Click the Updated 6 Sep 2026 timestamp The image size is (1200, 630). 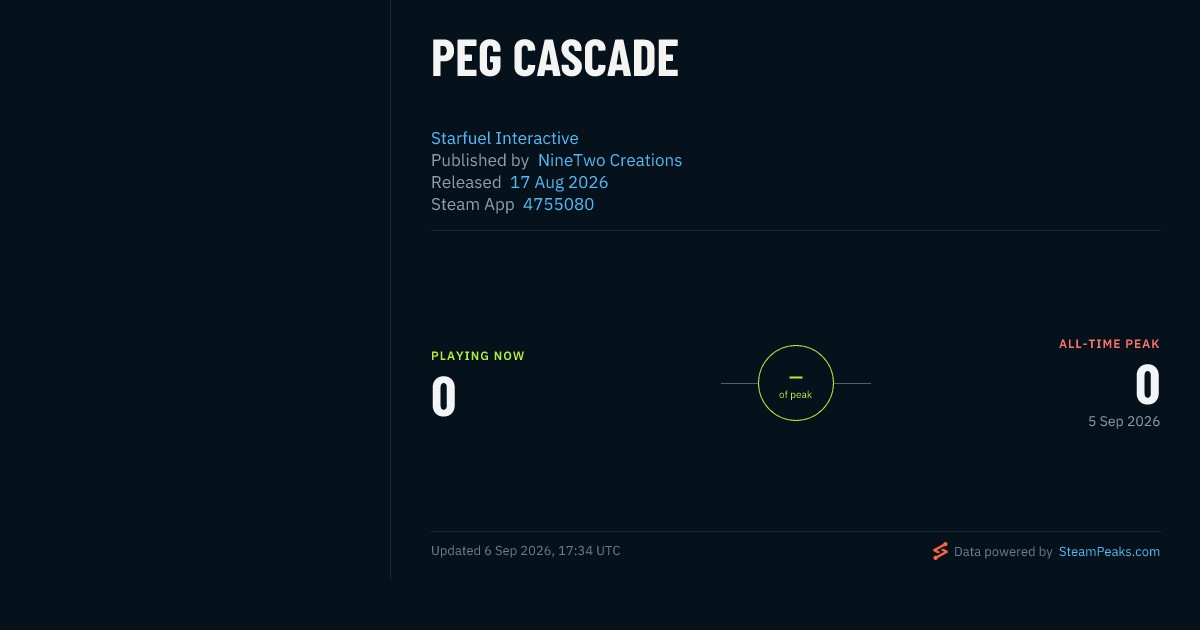526,551
